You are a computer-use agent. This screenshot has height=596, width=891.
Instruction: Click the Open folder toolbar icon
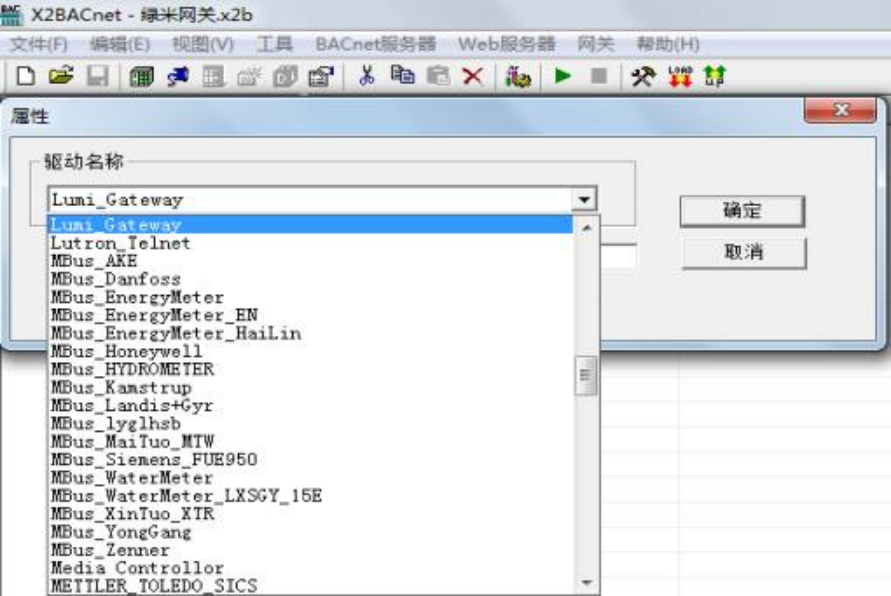click(61, 76)
